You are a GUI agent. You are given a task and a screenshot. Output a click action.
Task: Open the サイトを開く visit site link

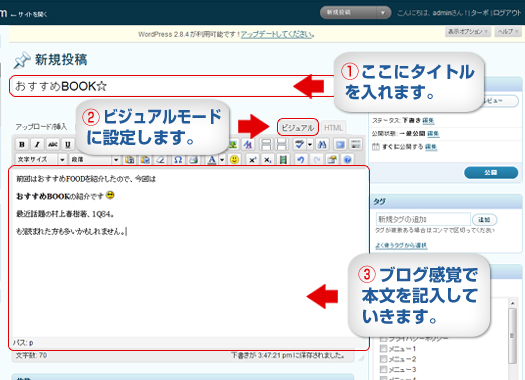32,14
